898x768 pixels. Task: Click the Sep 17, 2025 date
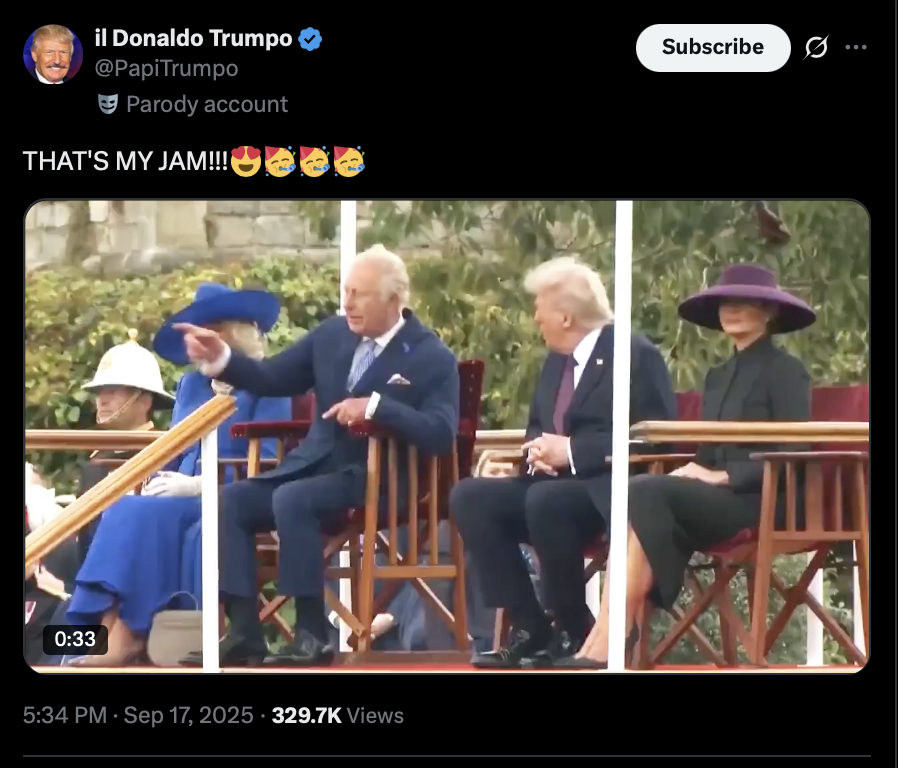[188, 715]
